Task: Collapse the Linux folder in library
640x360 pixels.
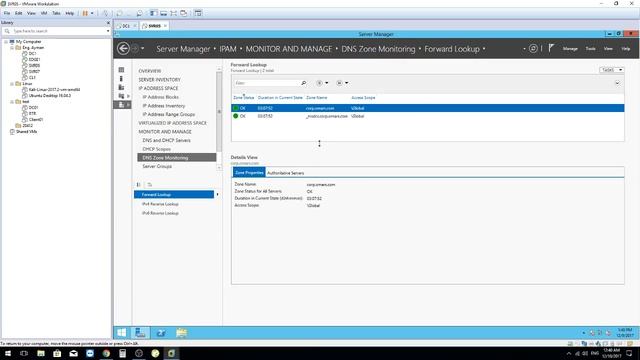Action: [12, 84]
